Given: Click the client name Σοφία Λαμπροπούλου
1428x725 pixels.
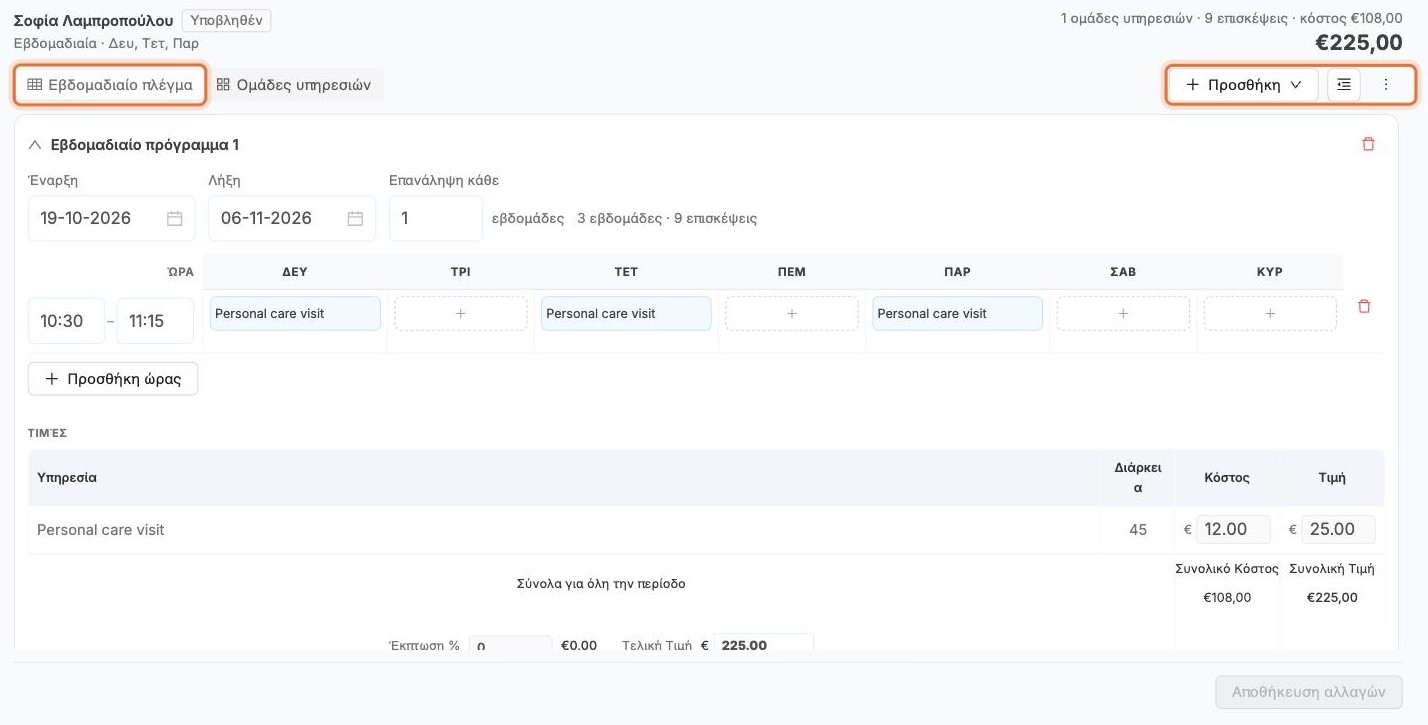Looking at the screenshot, I should pos(93,20).
